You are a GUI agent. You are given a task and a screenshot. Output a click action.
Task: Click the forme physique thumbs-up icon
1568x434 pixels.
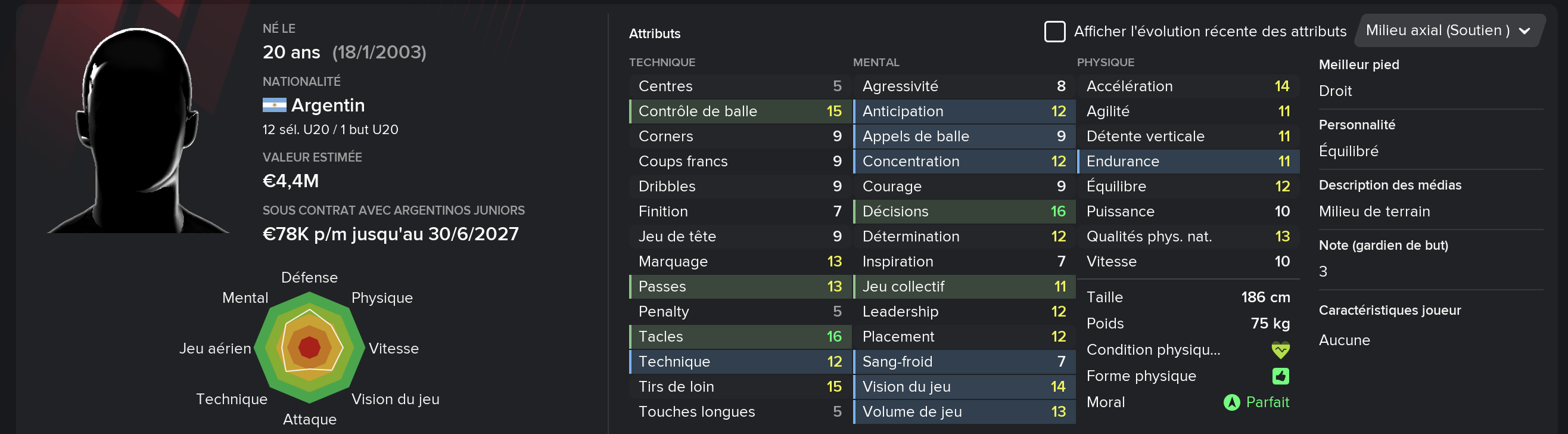point(1281,376)
